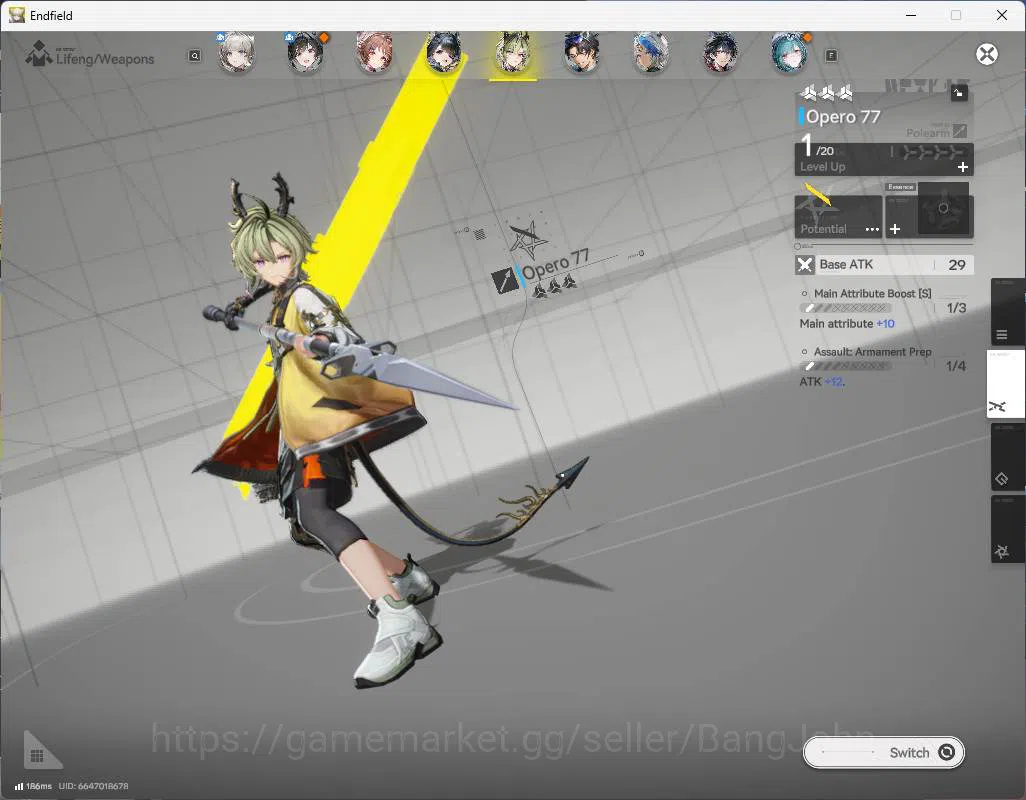Click the 1/4 skill rank value

[x=955, y=366]
